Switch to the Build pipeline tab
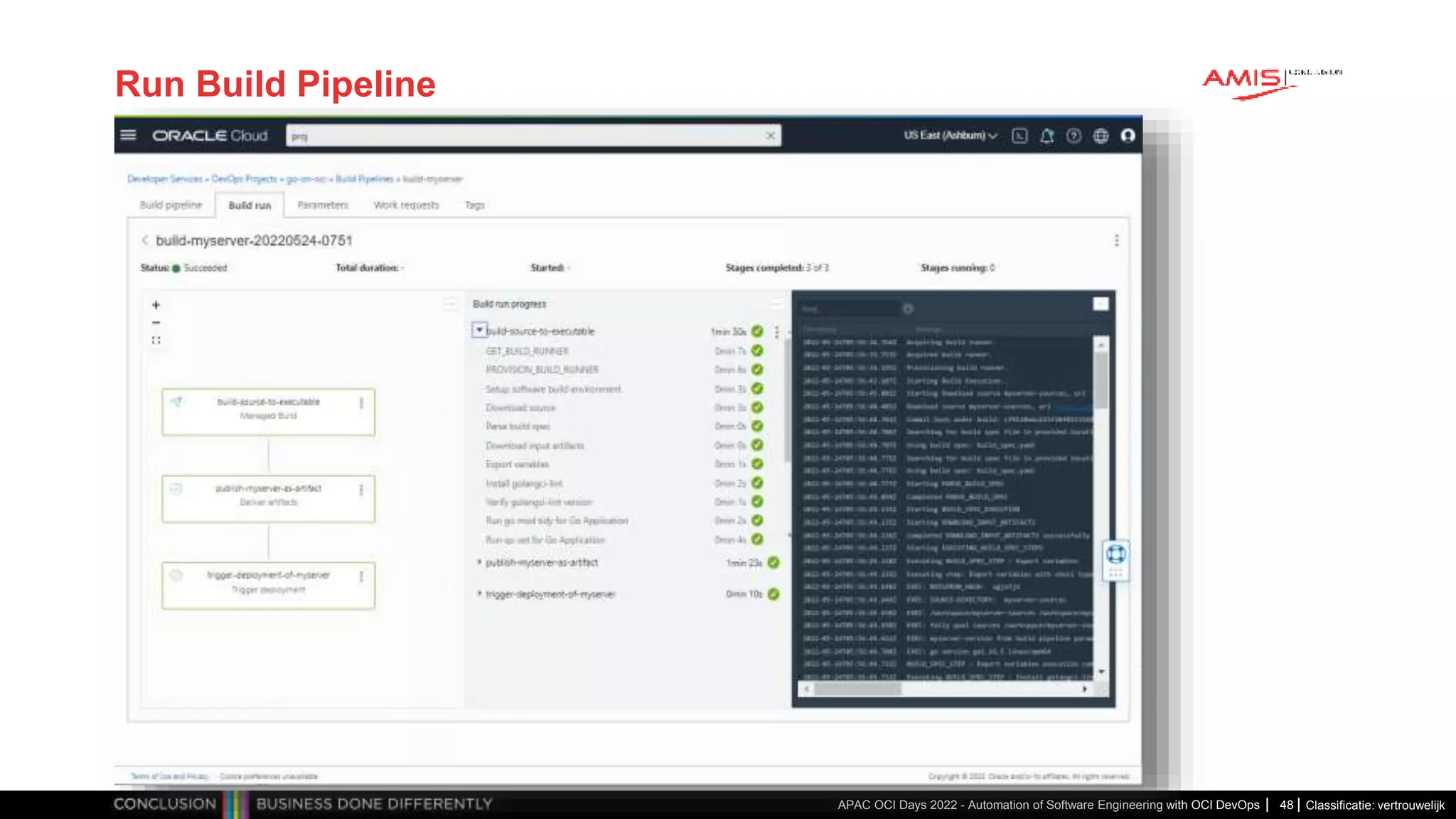Image resolution: width=1456 pixels, height=819 pixels. (171, 205)
